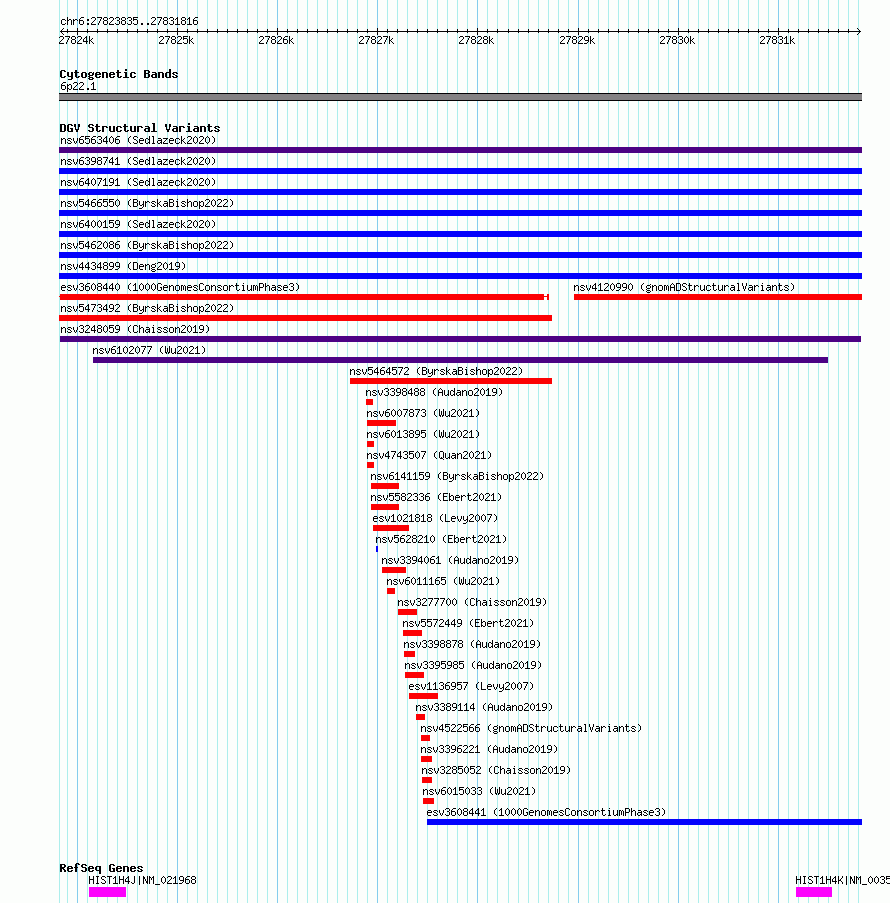Click the magenta HIST1H4K gene block
This screenshot has width=890, height=903.
coord(814,892)
